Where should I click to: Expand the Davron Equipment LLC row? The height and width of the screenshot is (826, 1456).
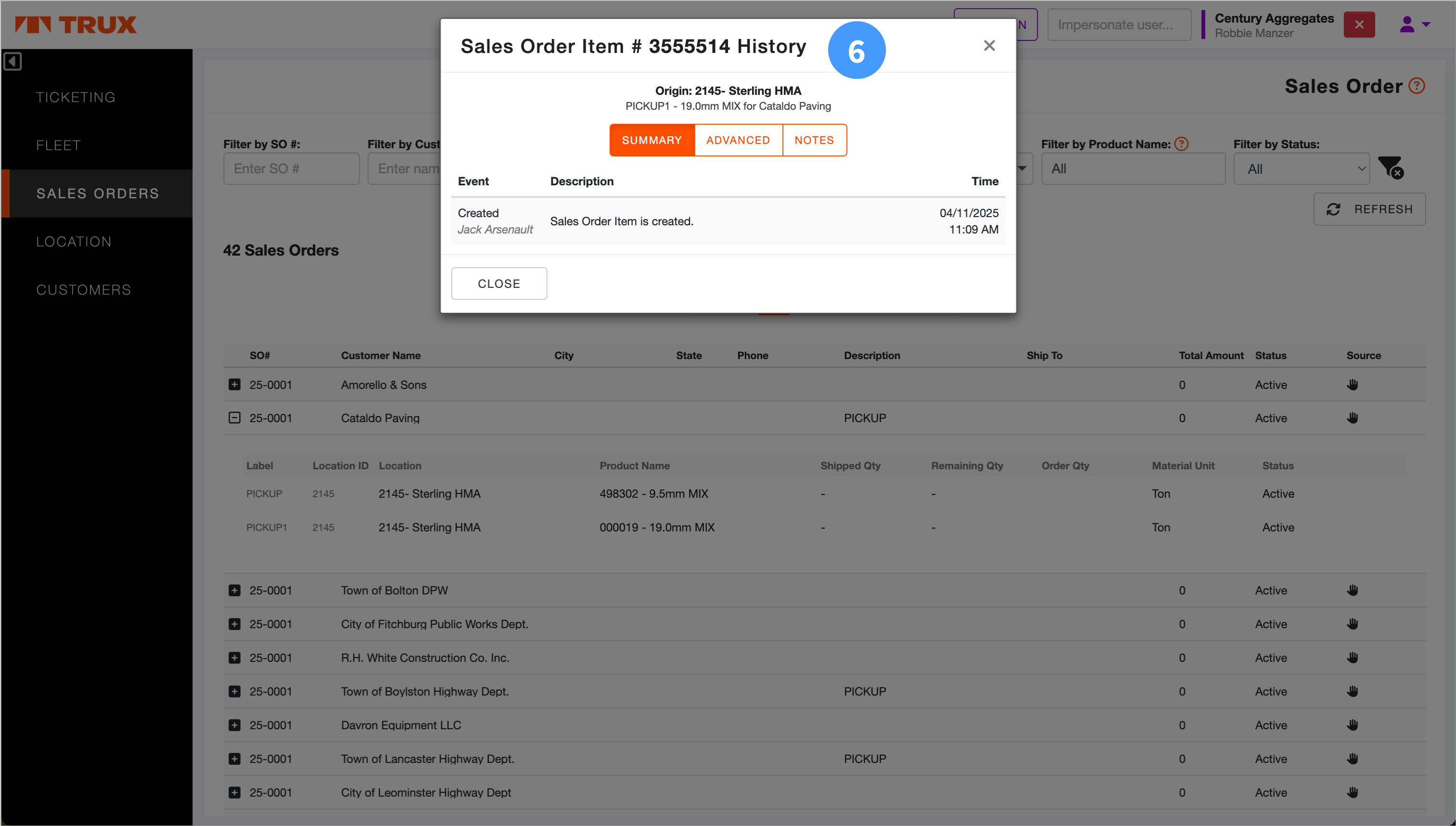pos(234,725)
